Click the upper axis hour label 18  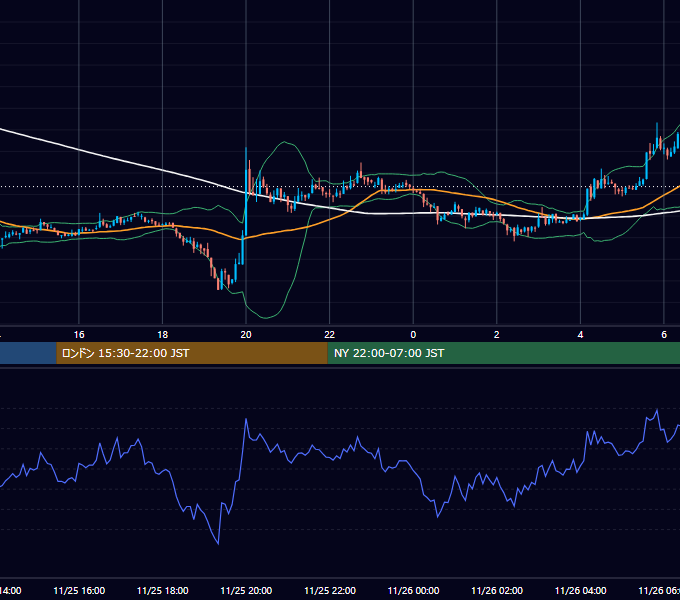(163, 335)
